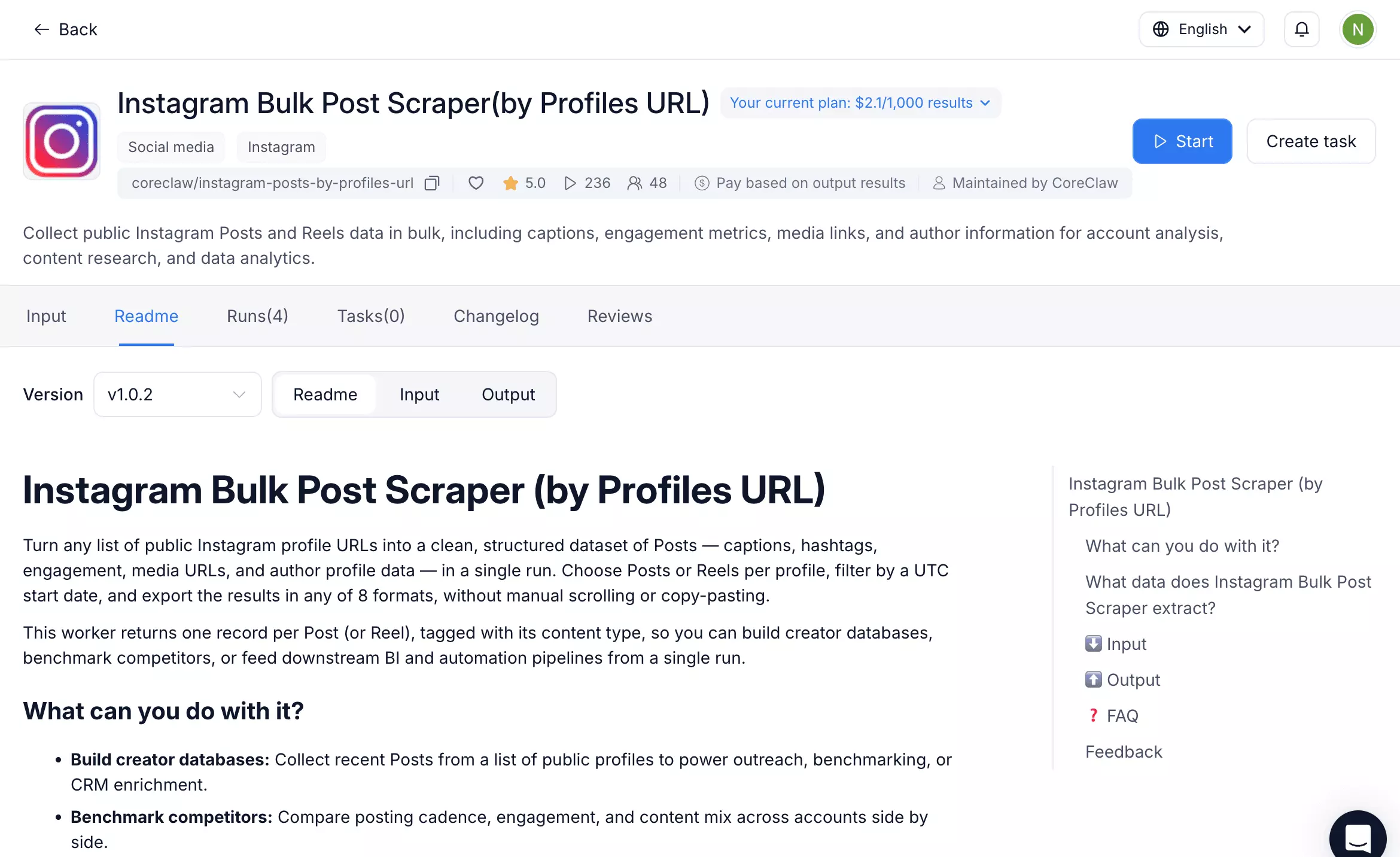Click the 'Pay based on output results' text
This screenshot has height=857, width=1400.
tap(811, 183)
